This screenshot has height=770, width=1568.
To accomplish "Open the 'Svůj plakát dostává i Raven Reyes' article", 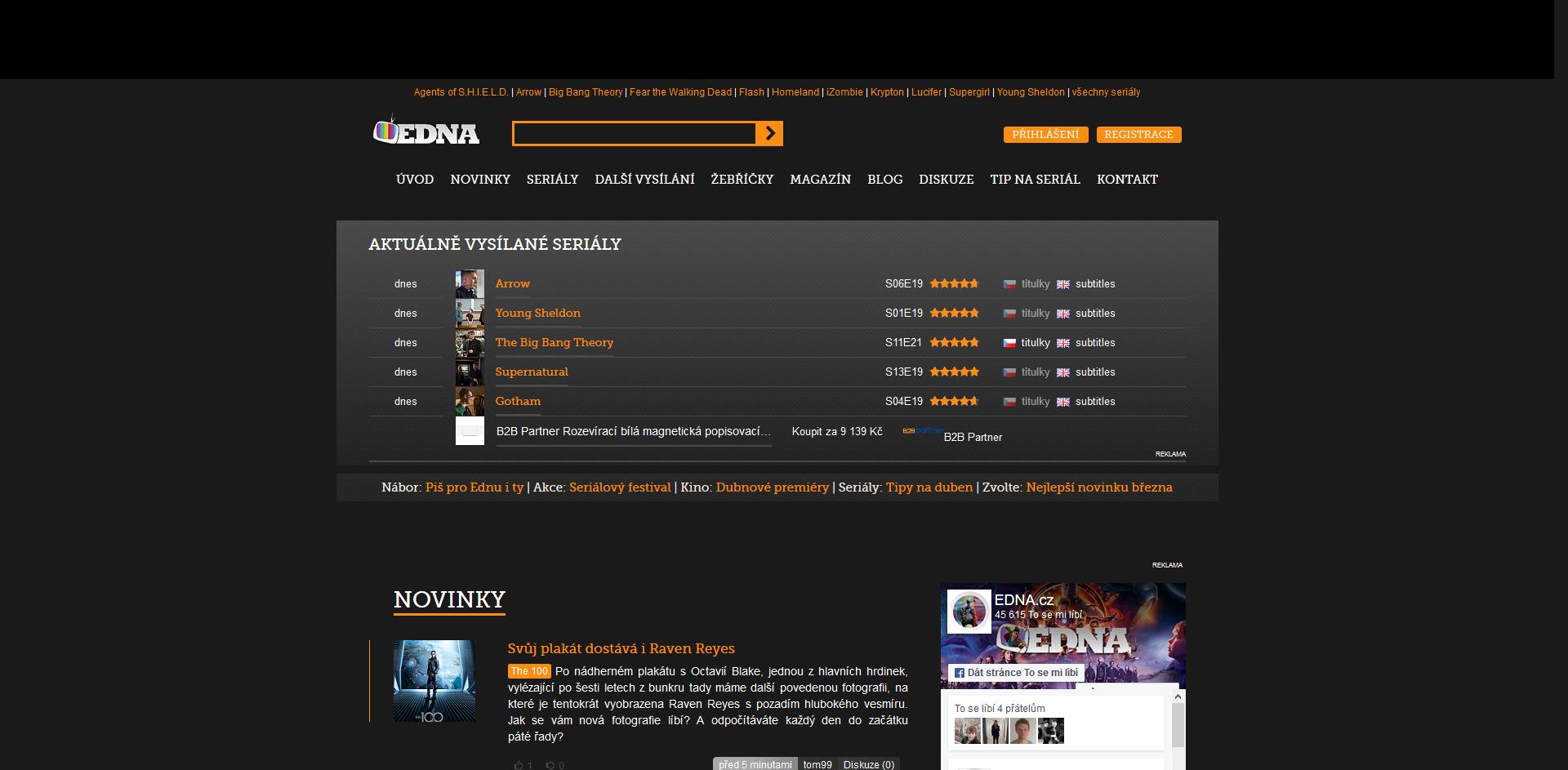I will (x=621, y=648).
